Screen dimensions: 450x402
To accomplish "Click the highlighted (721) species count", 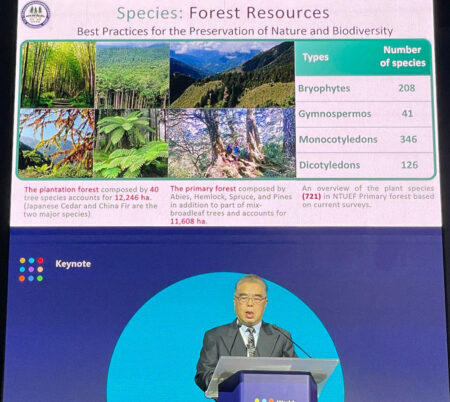I will [x=311, y=196].
